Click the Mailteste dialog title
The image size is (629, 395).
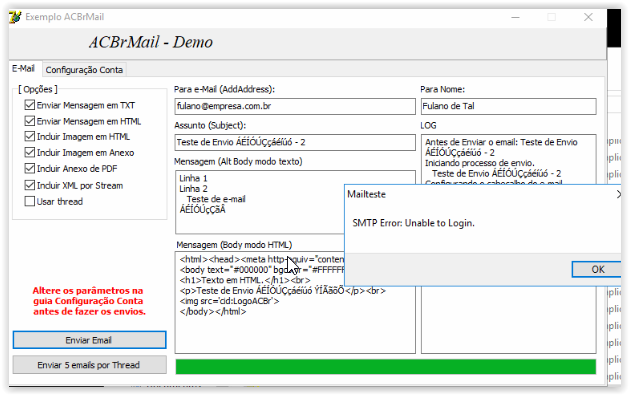click(367, 194)
